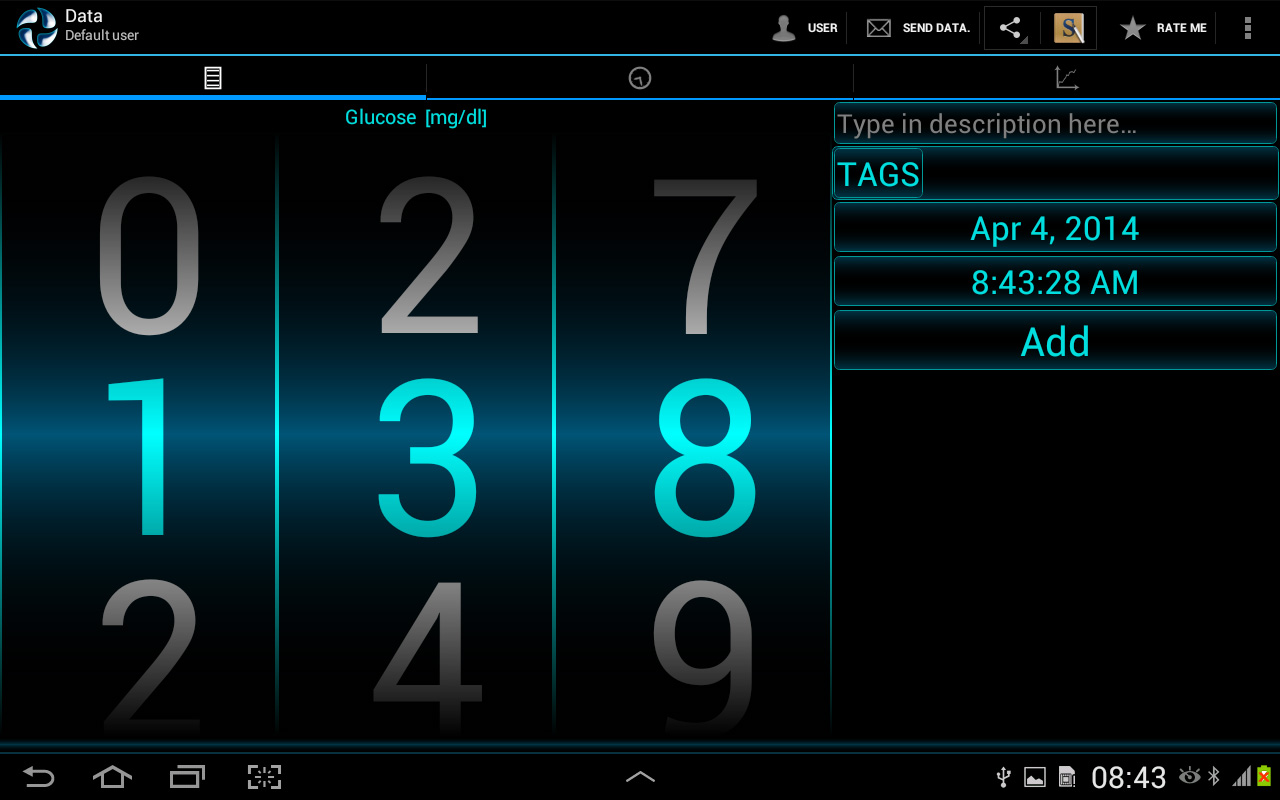Screen dimensions: 1280x800
Task: Click the description input field
Action: pos(1055,124)
